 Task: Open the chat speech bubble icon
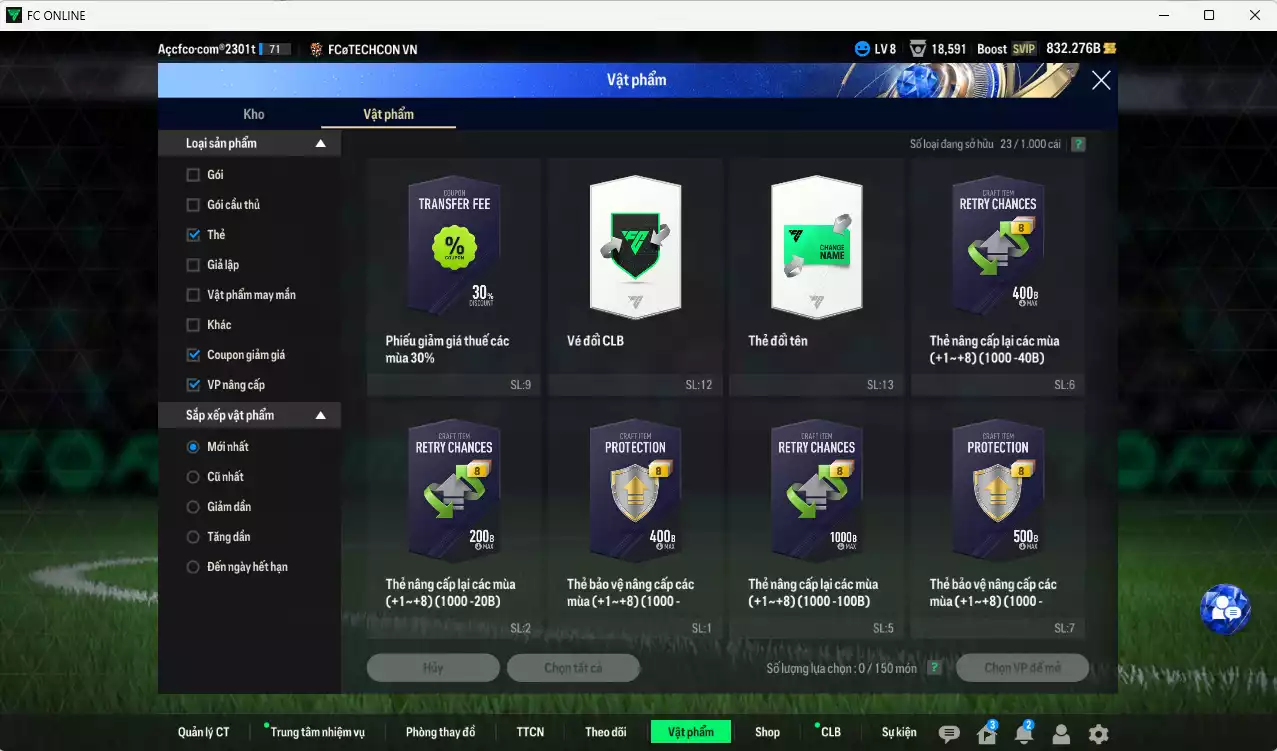(949, 734)
